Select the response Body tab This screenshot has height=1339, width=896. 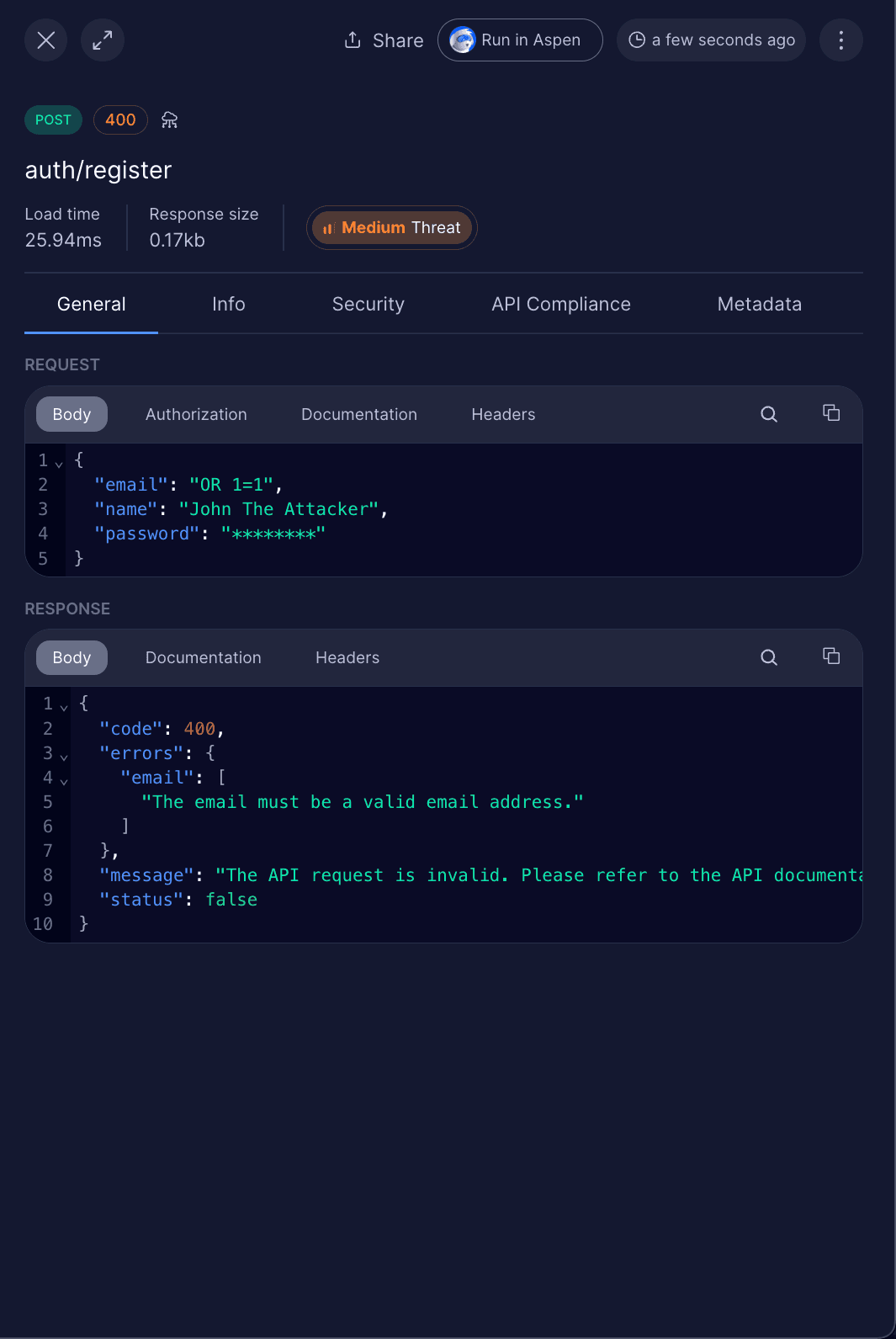(x=72, y=658)
